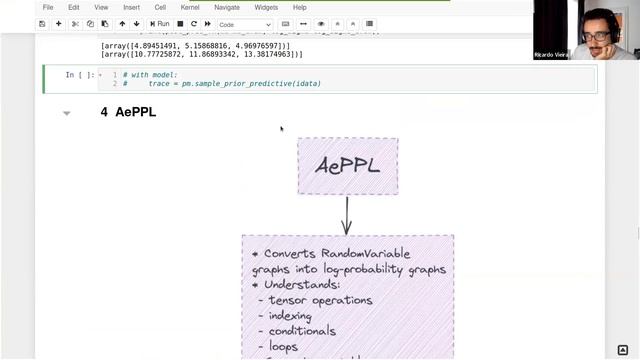640x360 pixels.
Task: Click the table of contents list icon
Action: point(369,24)
